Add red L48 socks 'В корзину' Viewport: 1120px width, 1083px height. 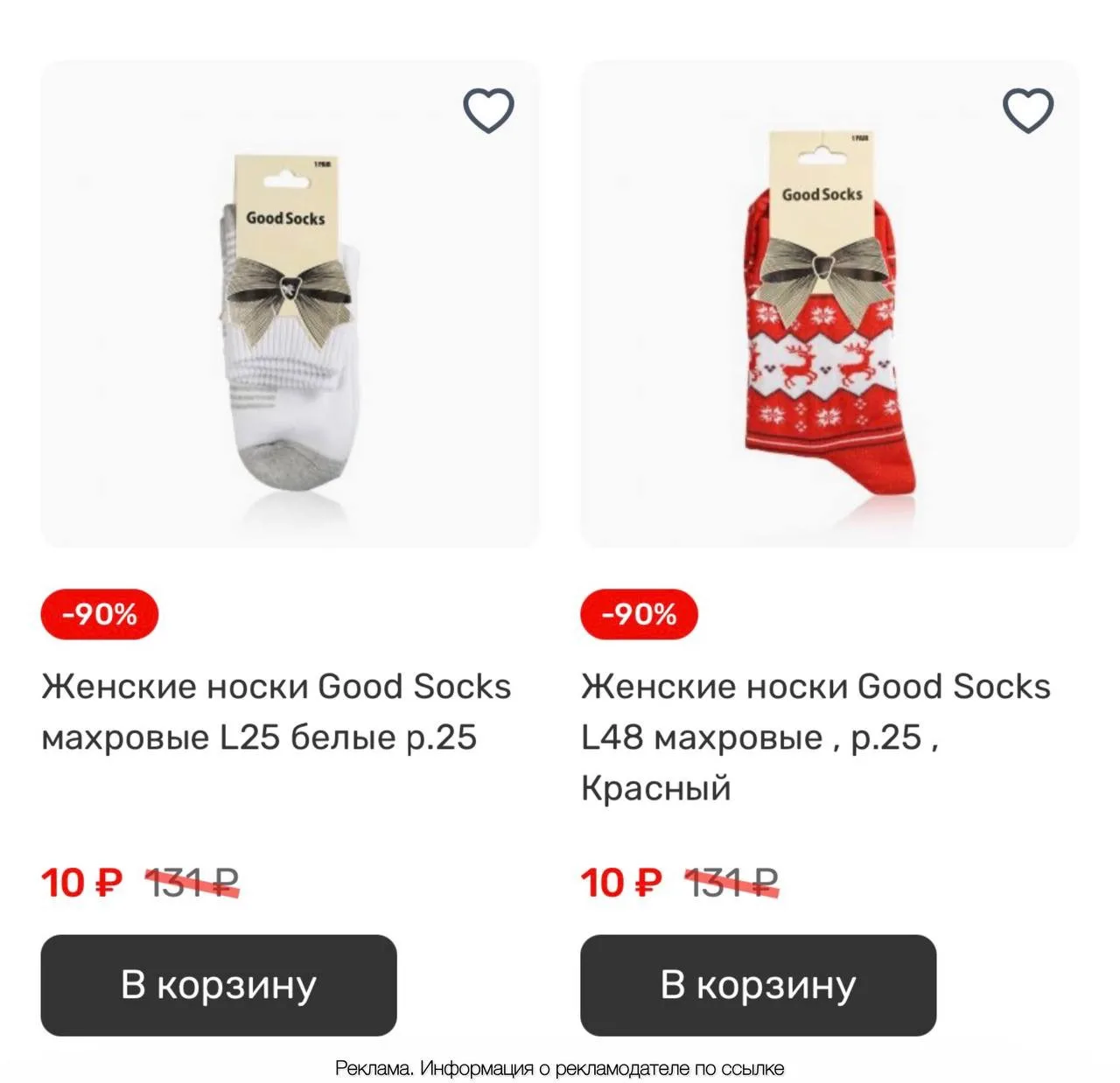pyautogui.click(x=759, y=985)
